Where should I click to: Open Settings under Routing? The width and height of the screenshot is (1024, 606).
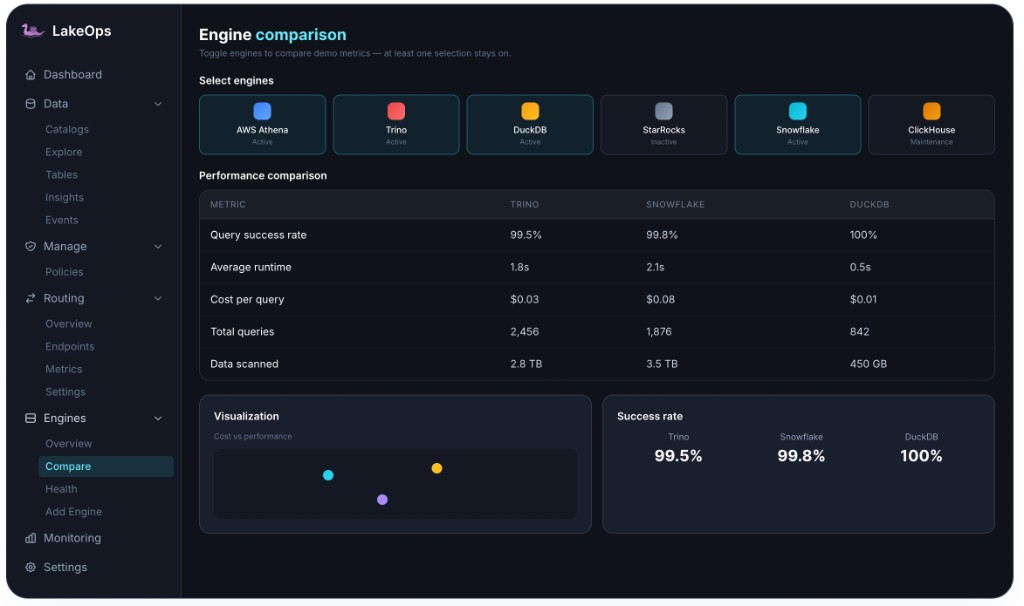pyautogui.click(x=65, y=392)
